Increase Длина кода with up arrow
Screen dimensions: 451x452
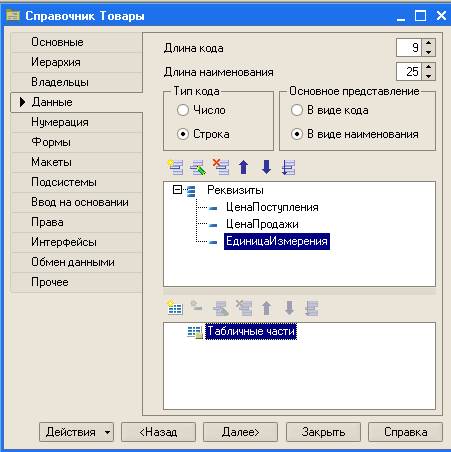tap(429, 43)
